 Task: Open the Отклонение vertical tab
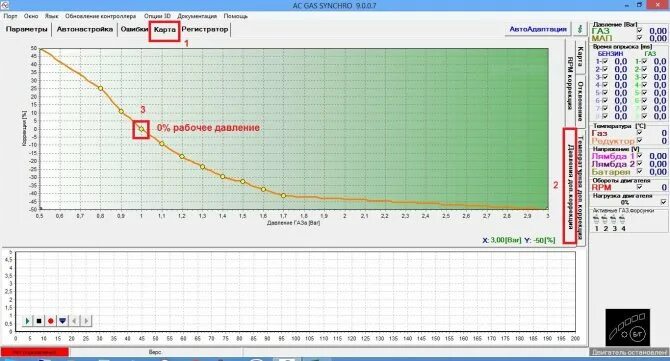click(580, 102)
